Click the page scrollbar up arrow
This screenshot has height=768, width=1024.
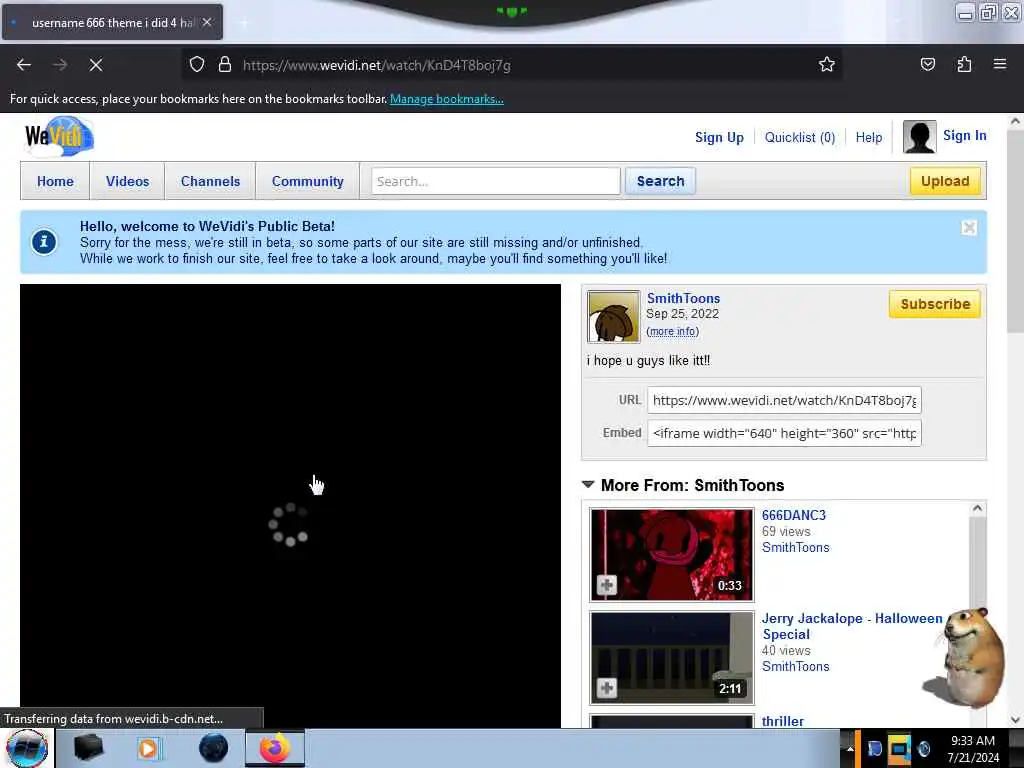1015,121
